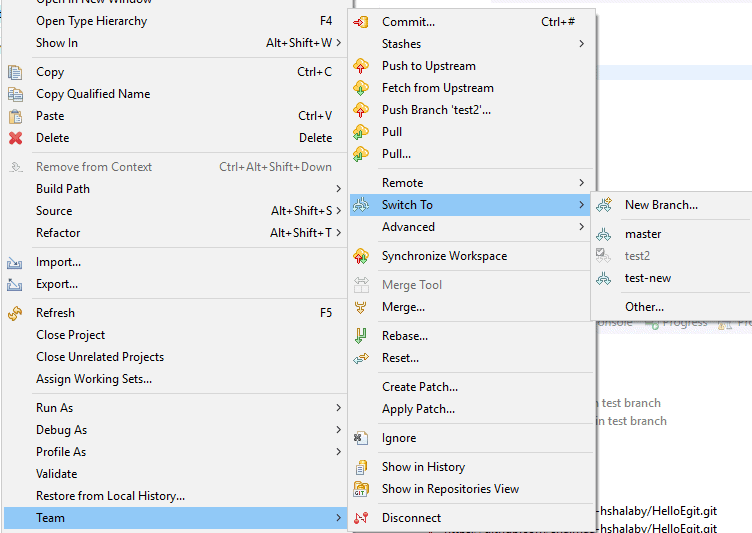Select Copy Qualified Name entry
Viewport: 752px width, 533px height.
tap(93, 94)
